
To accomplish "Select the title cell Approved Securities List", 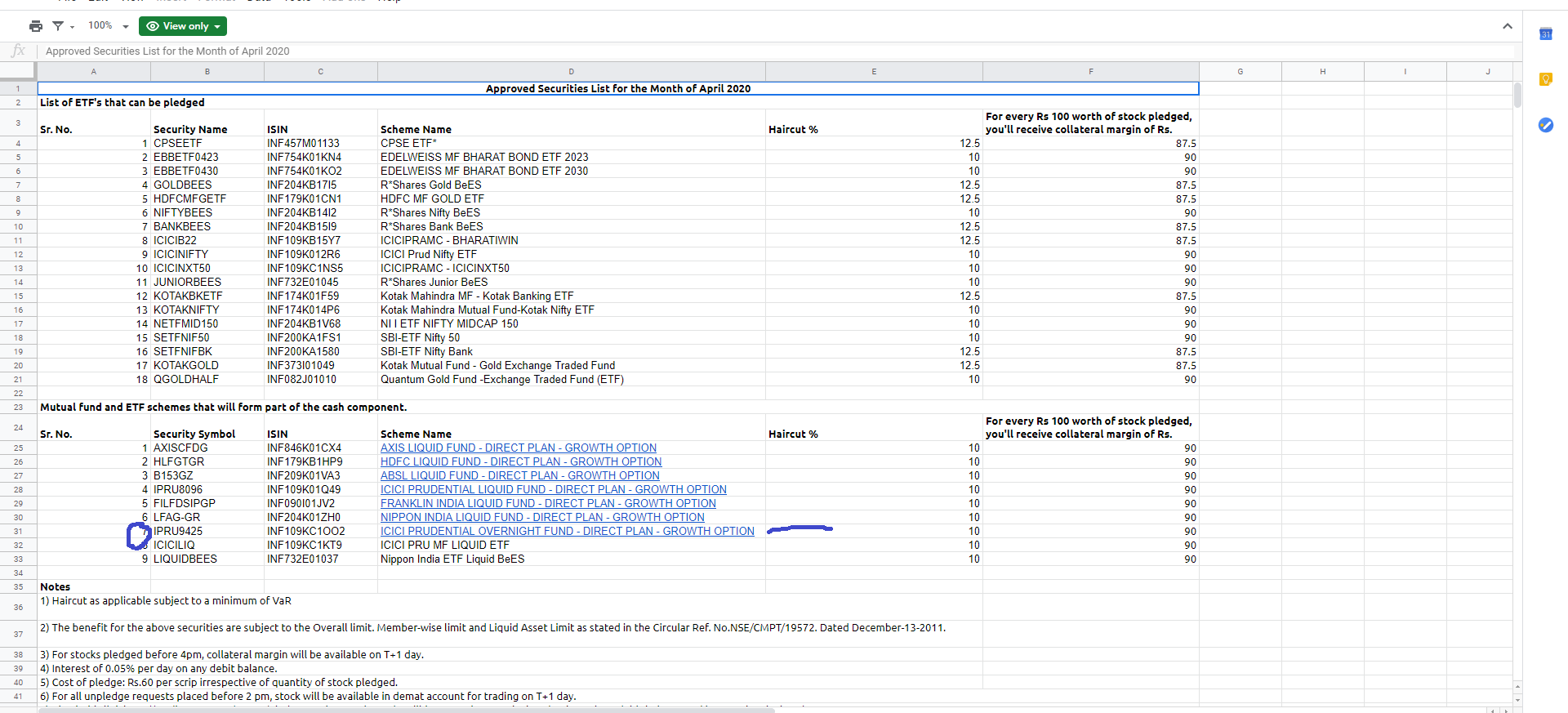I will pos(618,88).
